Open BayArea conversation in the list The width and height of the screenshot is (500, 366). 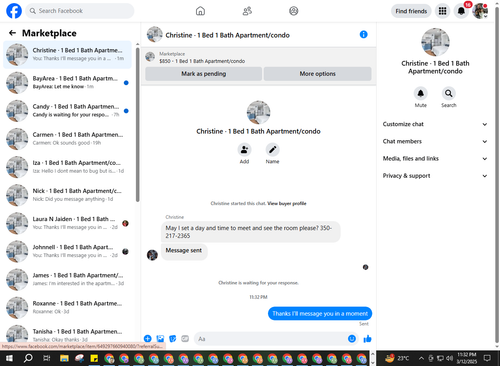(67, 83)
